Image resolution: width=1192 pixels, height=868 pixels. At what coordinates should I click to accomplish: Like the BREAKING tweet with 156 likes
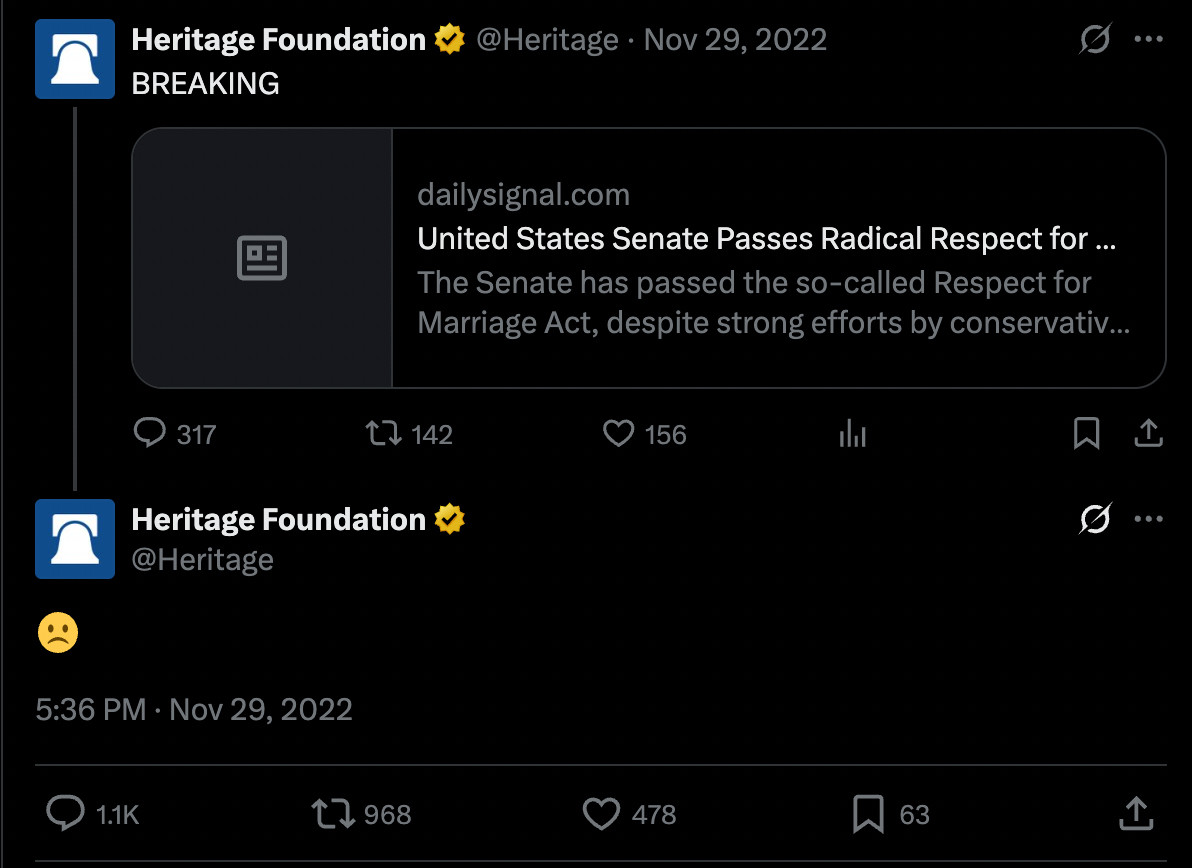click(x=618, y=433)
